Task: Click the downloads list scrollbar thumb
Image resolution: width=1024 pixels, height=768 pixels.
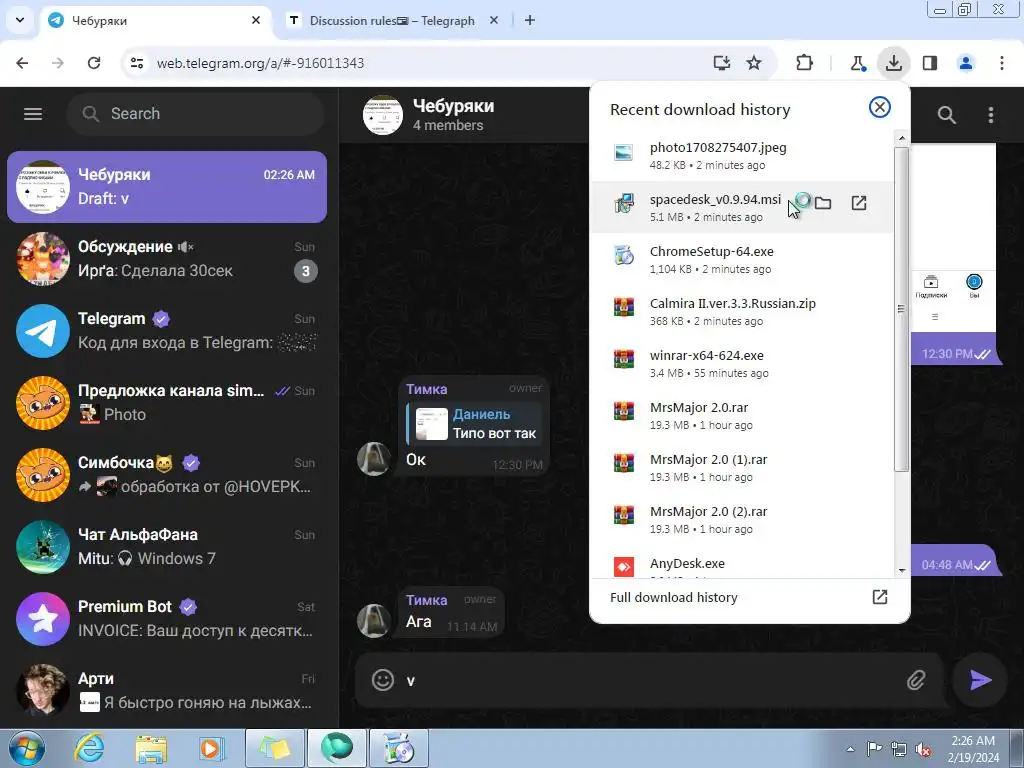Action: [902, 309]
